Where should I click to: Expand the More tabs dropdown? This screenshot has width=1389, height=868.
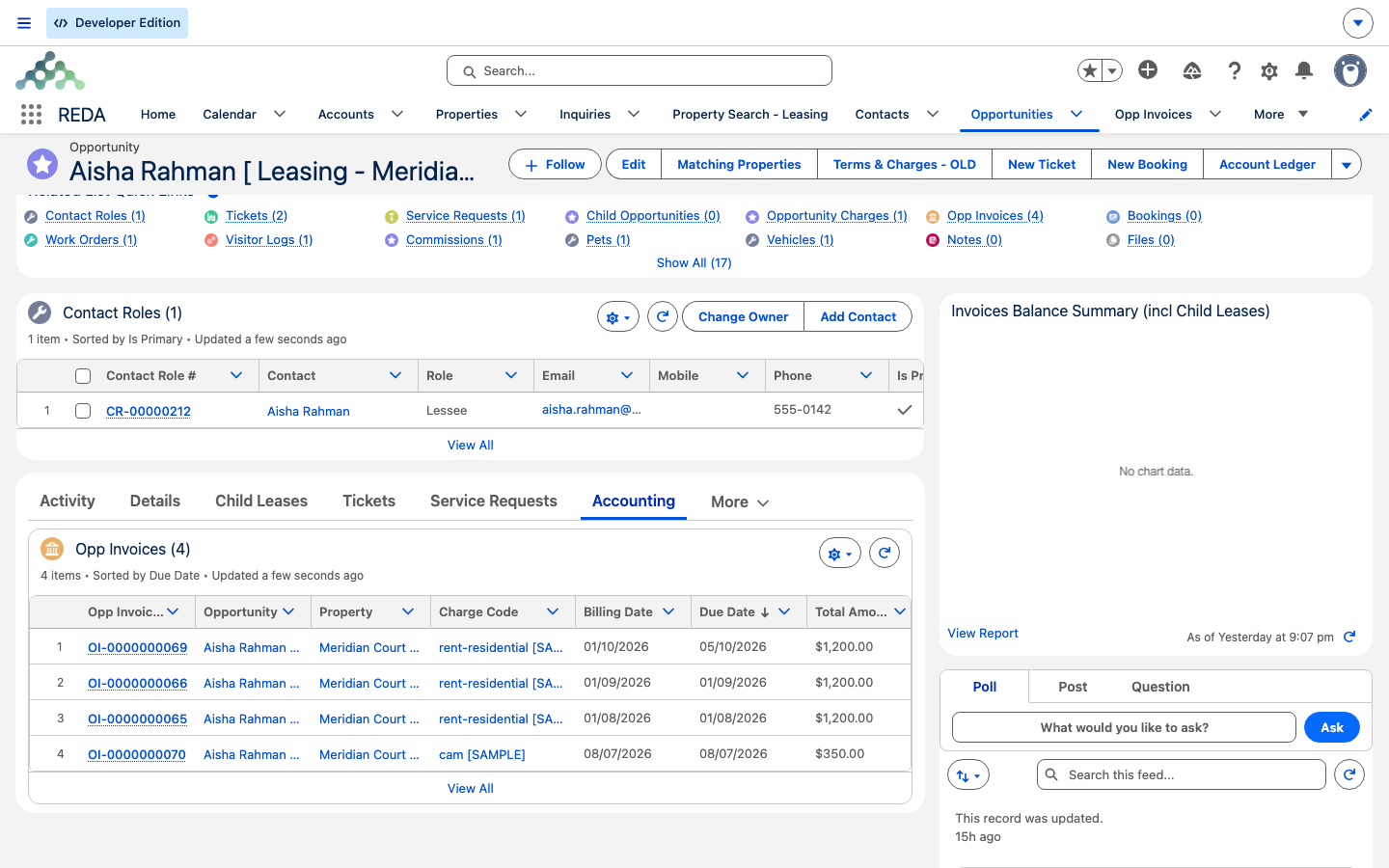coord(740,502)
